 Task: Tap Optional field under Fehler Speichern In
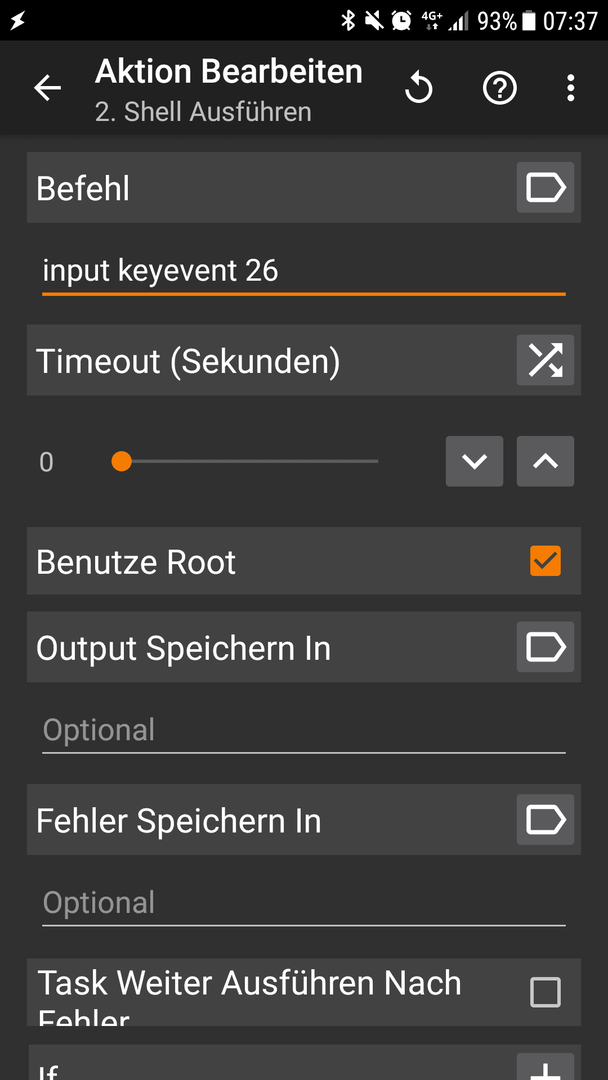click(x=304, y=904)
